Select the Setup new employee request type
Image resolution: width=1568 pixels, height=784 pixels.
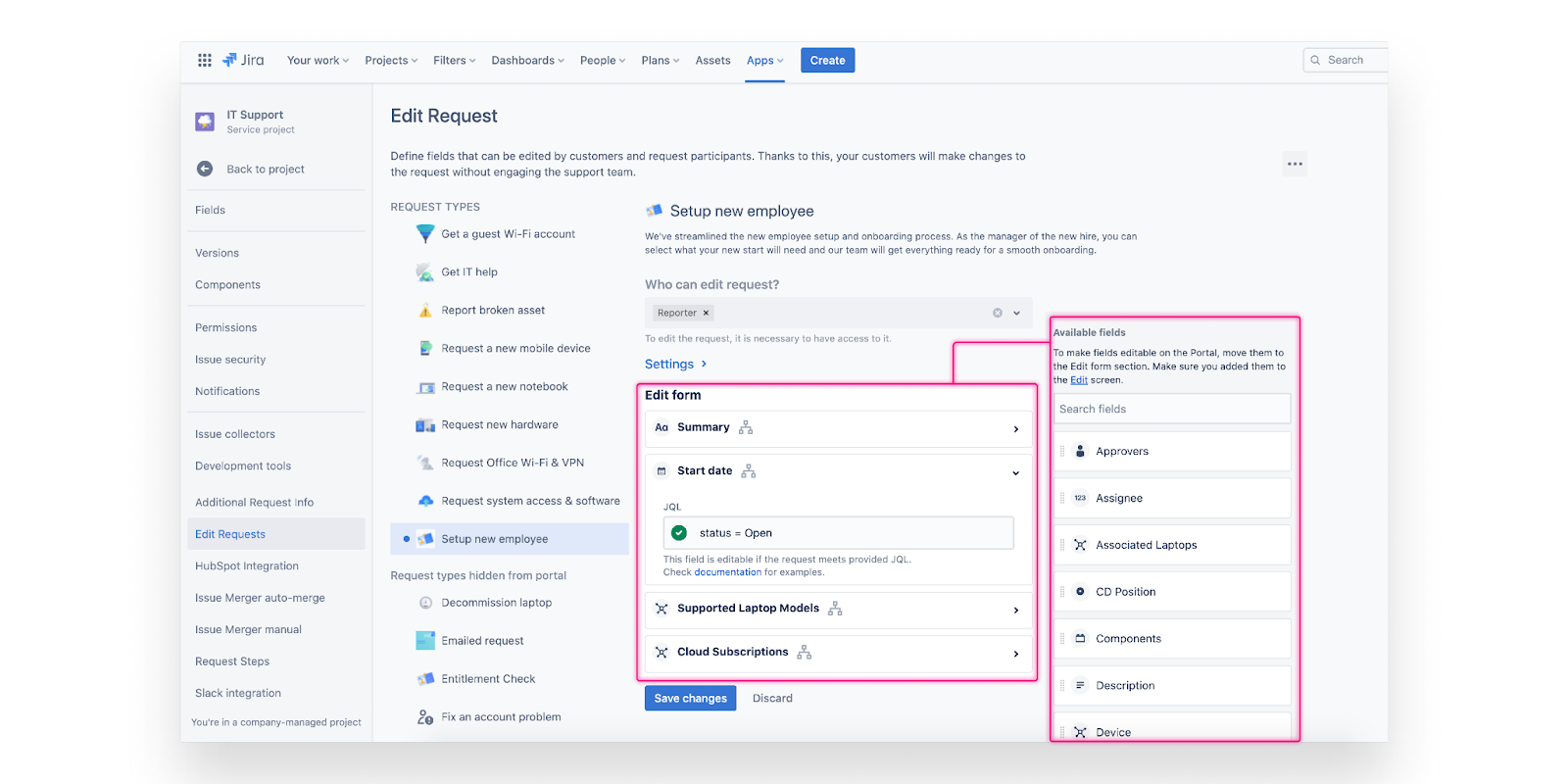(510, 539)
